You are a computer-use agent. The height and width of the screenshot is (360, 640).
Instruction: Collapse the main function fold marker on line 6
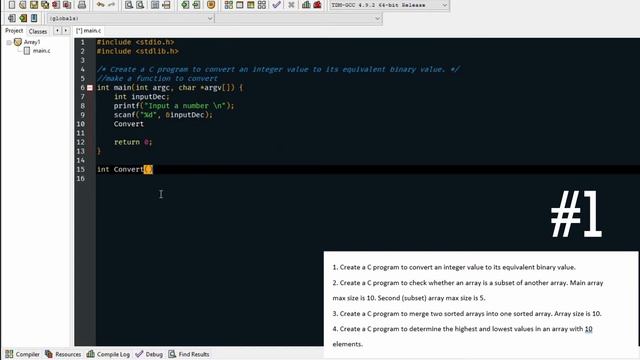click(90, 88)
